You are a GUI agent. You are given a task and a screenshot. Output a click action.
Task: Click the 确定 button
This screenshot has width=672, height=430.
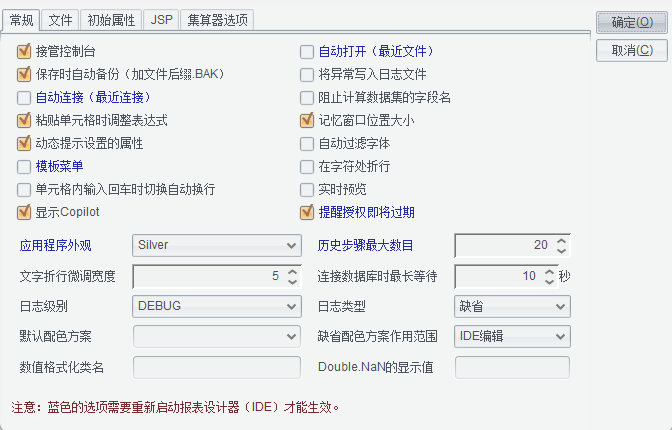point(631,21)
